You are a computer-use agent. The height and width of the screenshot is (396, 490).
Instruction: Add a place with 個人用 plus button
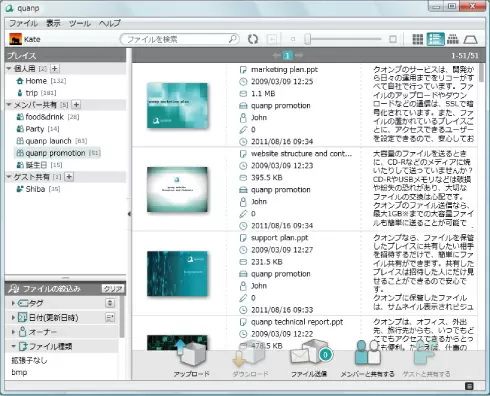pyautogui.click(x=55, y=68)
